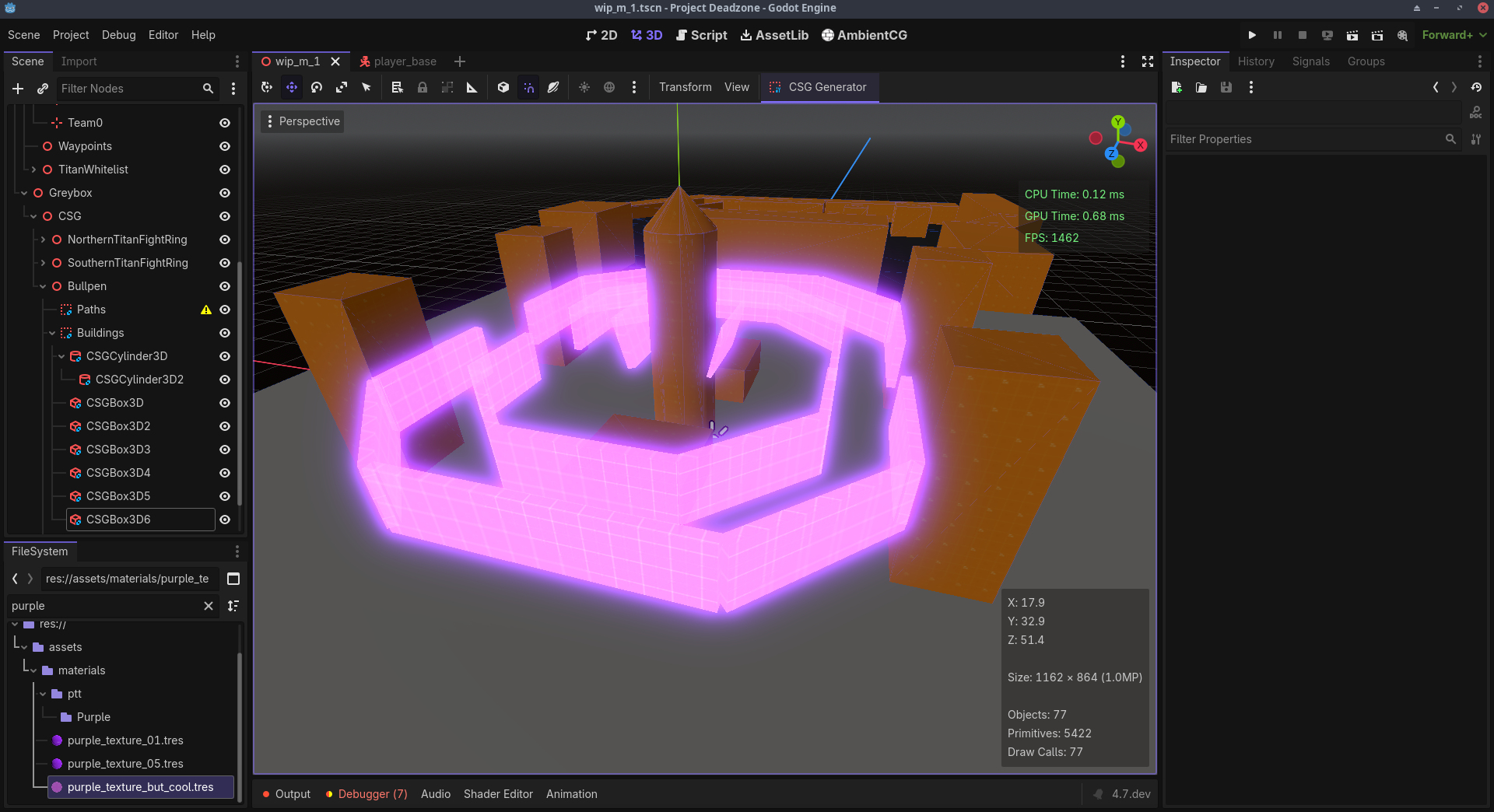Open the Movie Maker mode film reel icon
Screen dimensions: 1494x812
point(1402,35)
